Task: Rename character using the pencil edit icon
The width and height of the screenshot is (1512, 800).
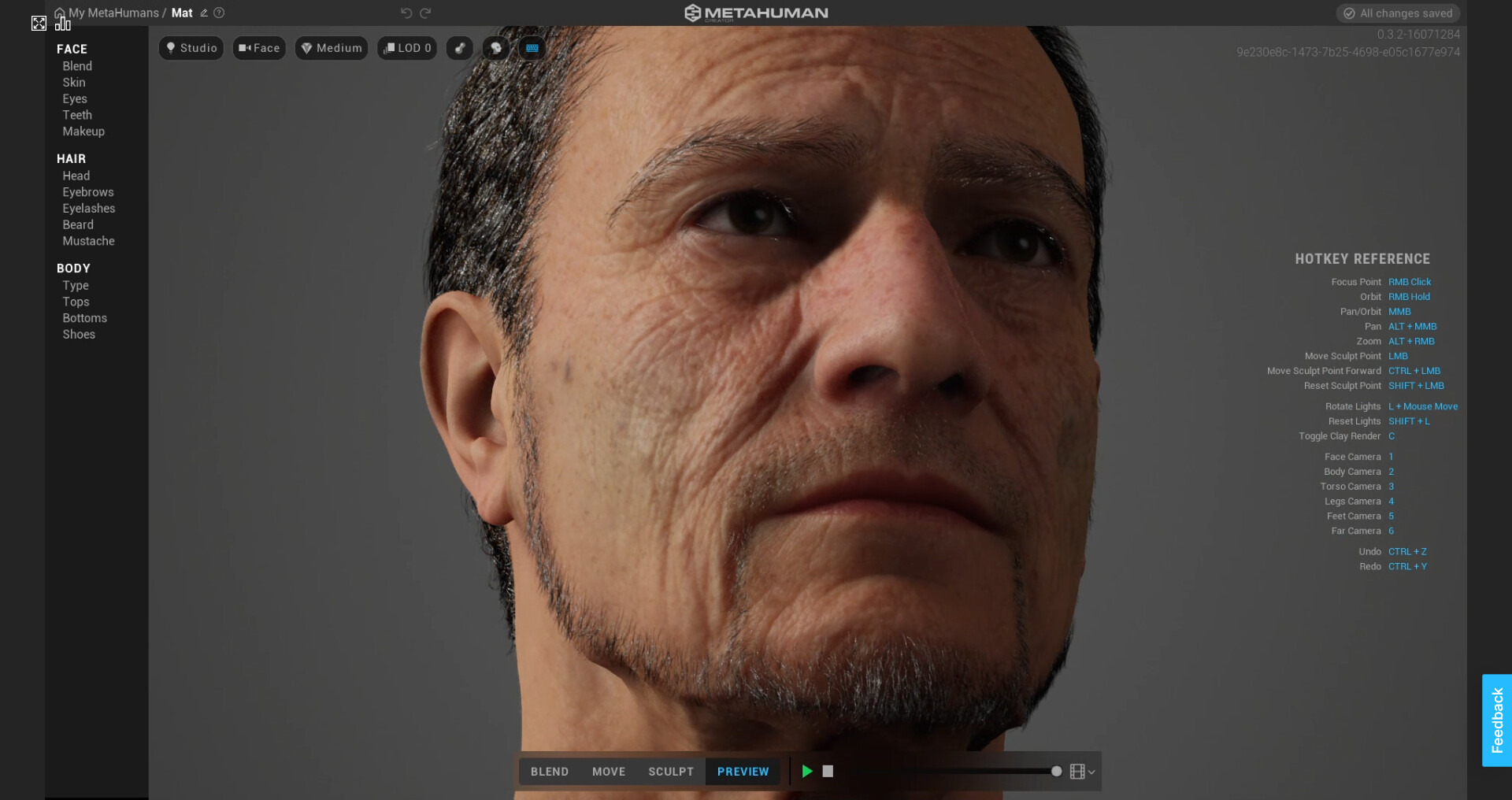Action: click(203, 13)
